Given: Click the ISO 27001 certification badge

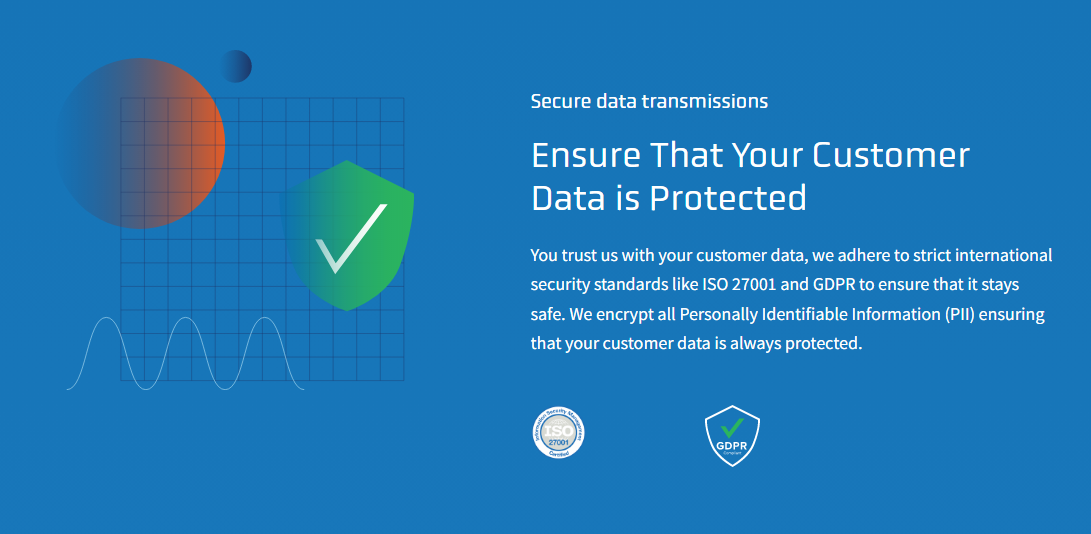Looking at the screenshot, I should [x=558, y=433].
